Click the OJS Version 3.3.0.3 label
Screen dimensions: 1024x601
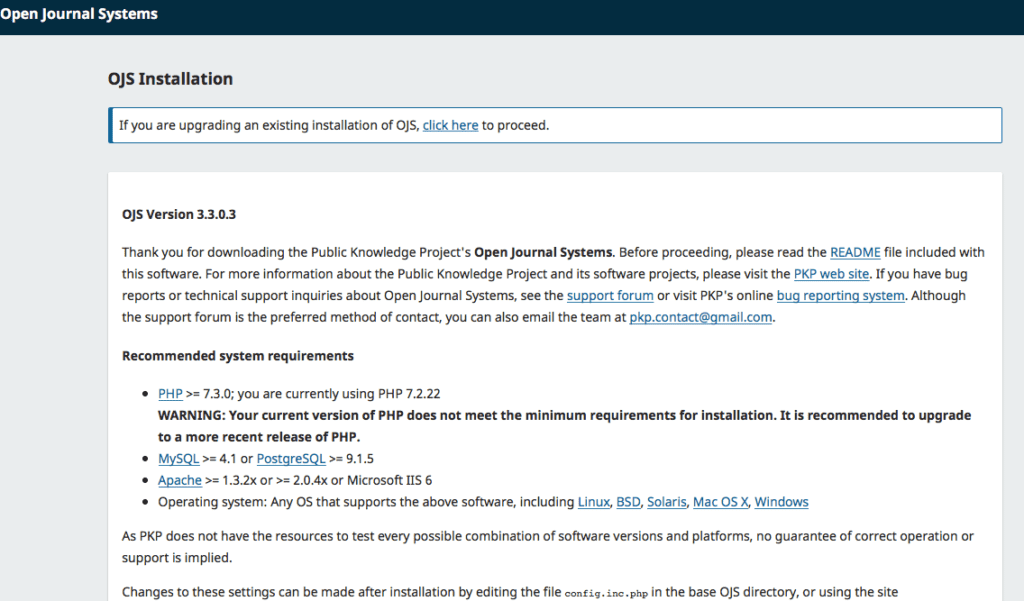click(x=179, y=213)
